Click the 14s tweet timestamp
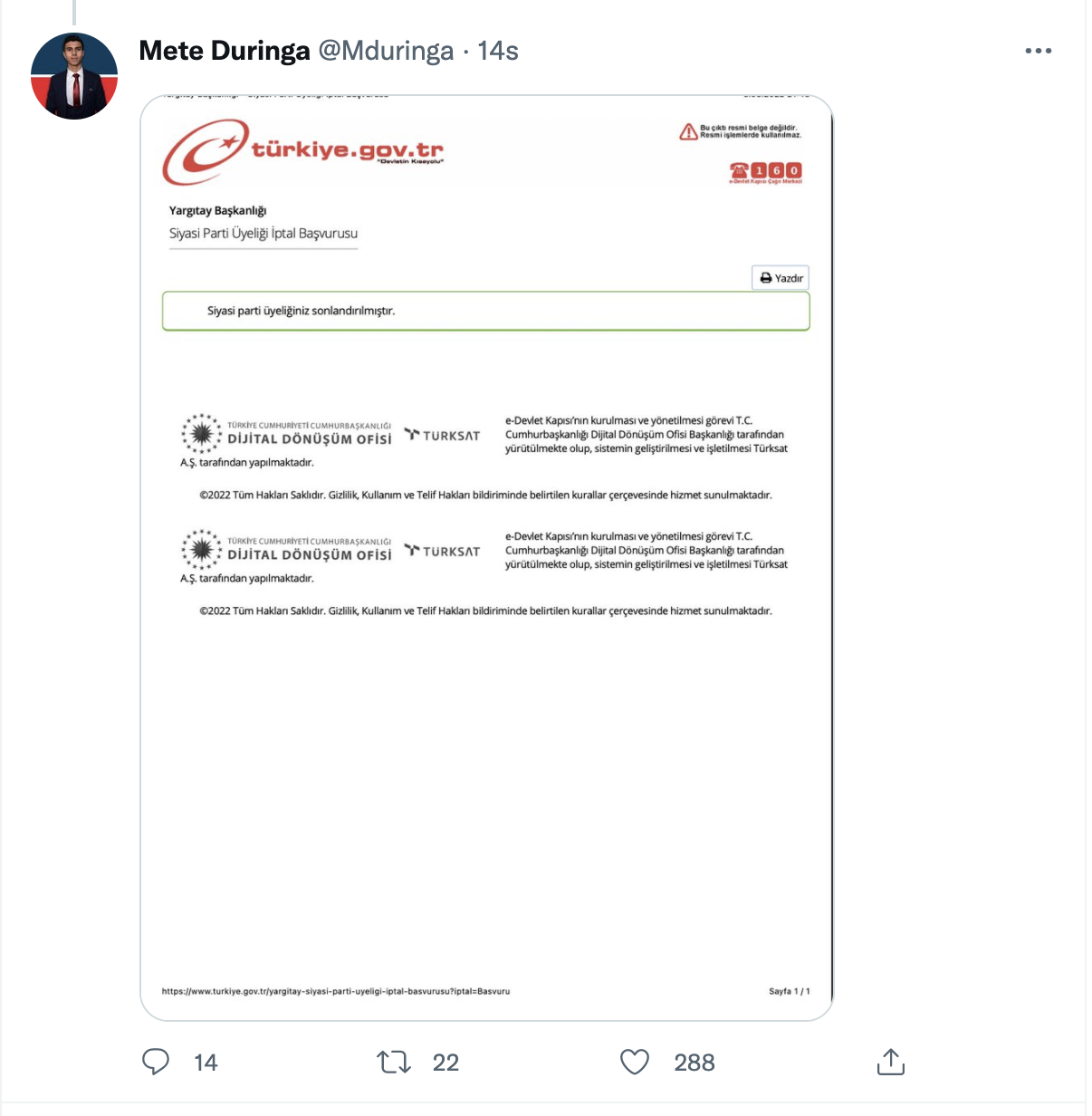 point(498,51)
